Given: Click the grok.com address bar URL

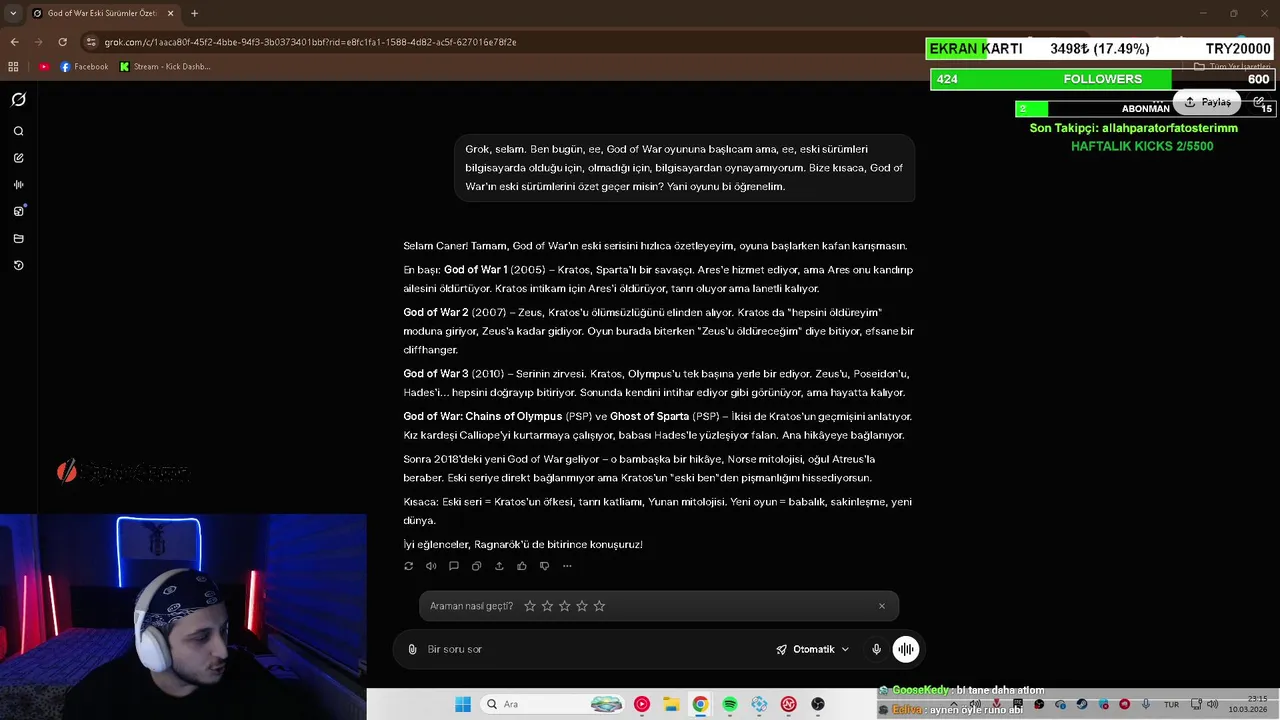Looking at the screenshot, I should point(310,42).
